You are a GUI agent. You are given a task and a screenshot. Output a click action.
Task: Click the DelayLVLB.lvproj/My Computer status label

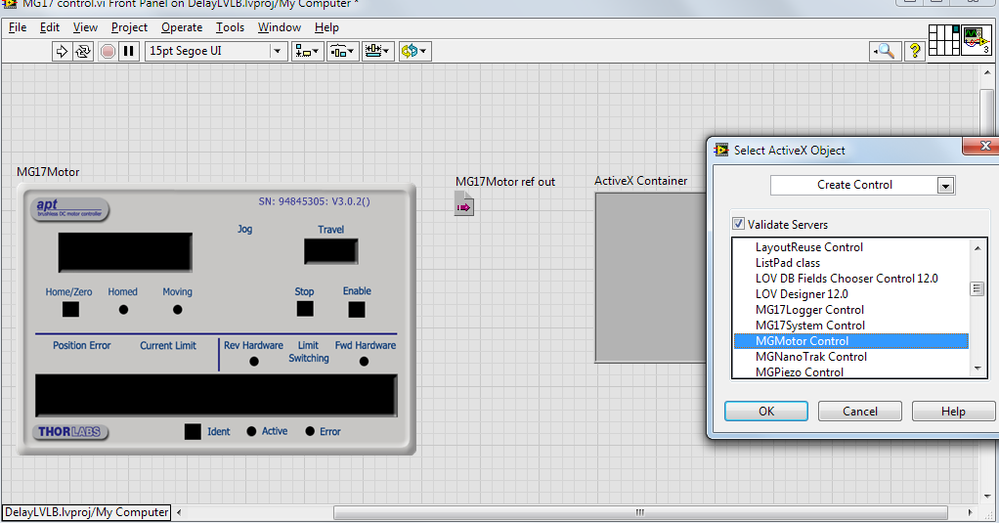(86, 512)
